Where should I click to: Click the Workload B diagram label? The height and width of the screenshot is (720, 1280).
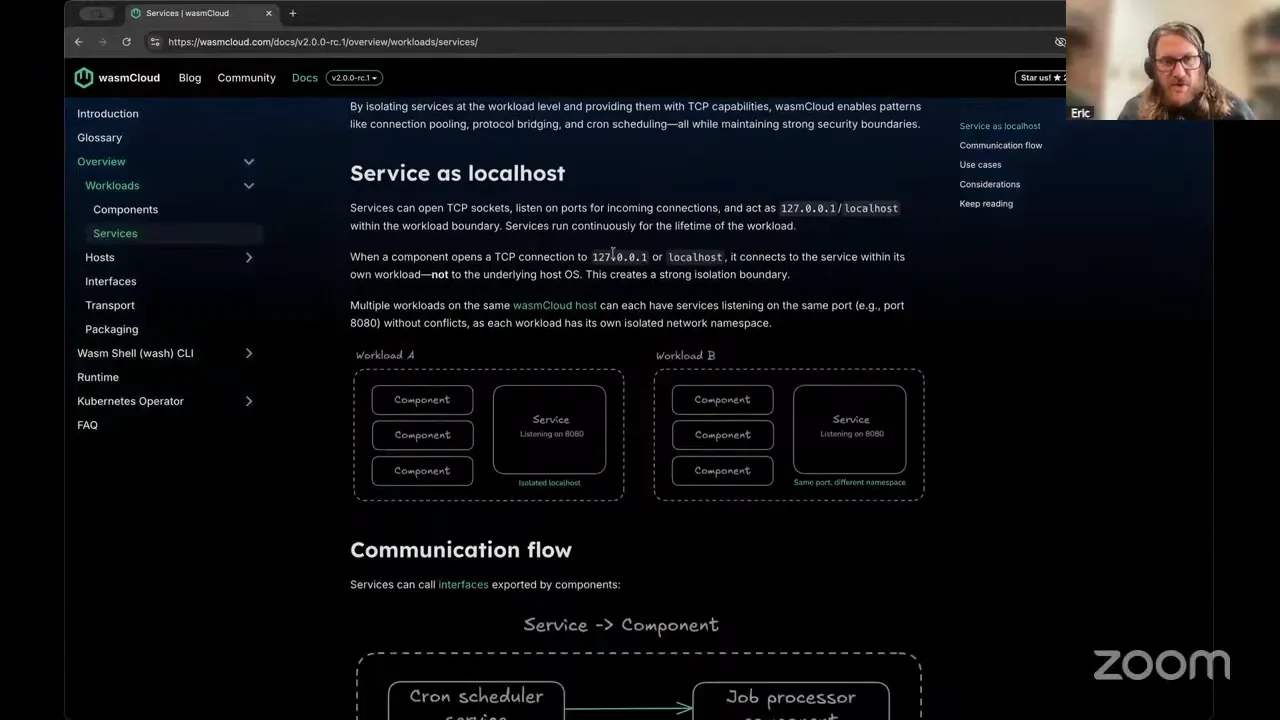click(x=685, y=355)
